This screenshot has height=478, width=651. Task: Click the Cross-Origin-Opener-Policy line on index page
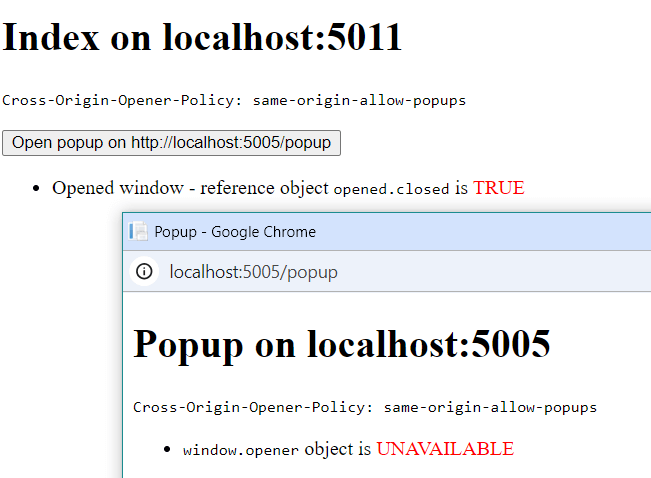234,101
